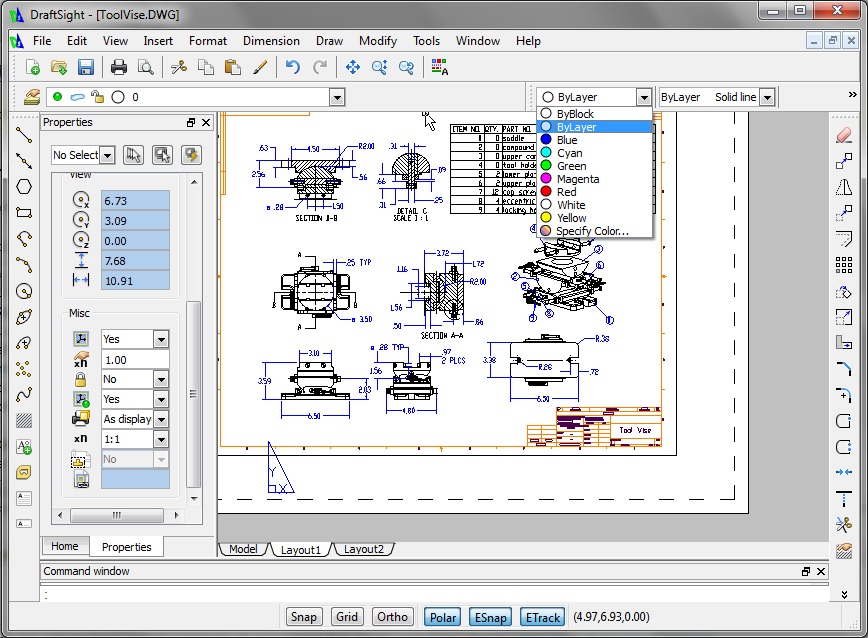Switch to the Home panel tab
The image size is (868, 638).
click(x=65, y=546)
